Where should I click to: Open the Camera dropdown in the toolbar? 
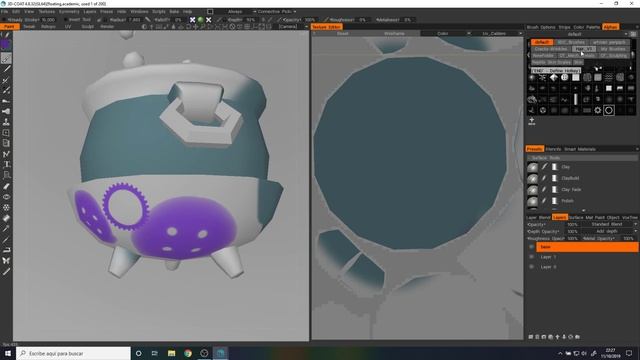point(293,27)
